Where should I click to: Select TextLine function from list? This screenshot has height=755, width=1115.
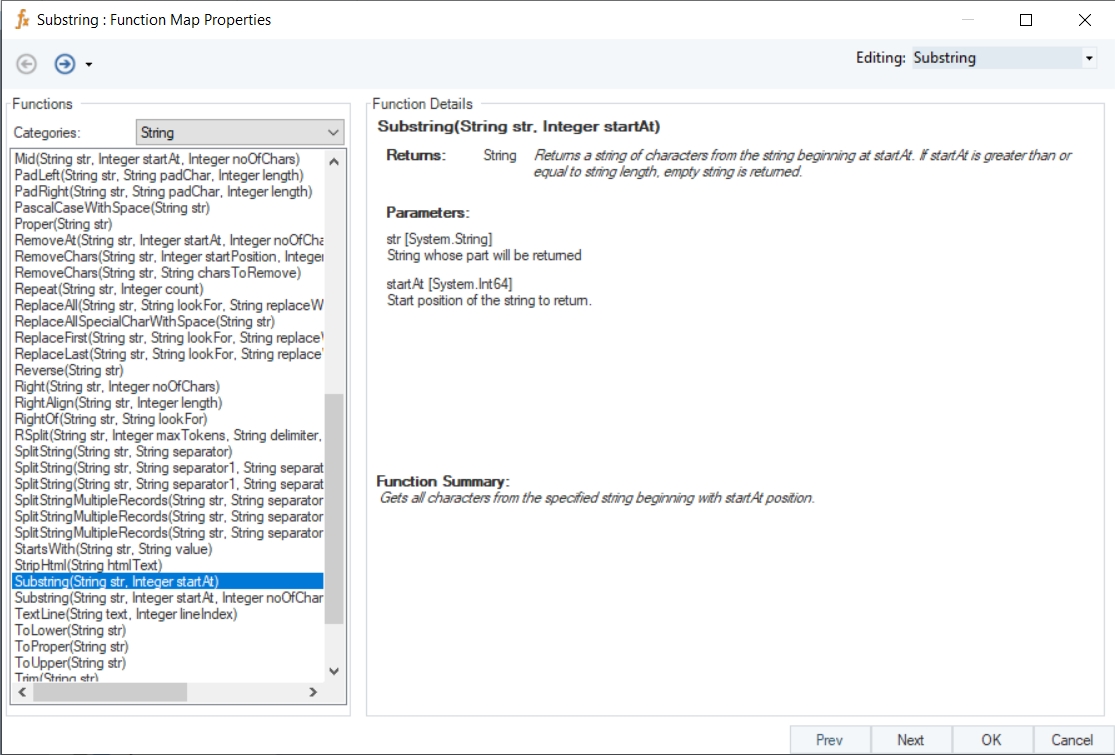pyautogui.click(x=126, y=614)
